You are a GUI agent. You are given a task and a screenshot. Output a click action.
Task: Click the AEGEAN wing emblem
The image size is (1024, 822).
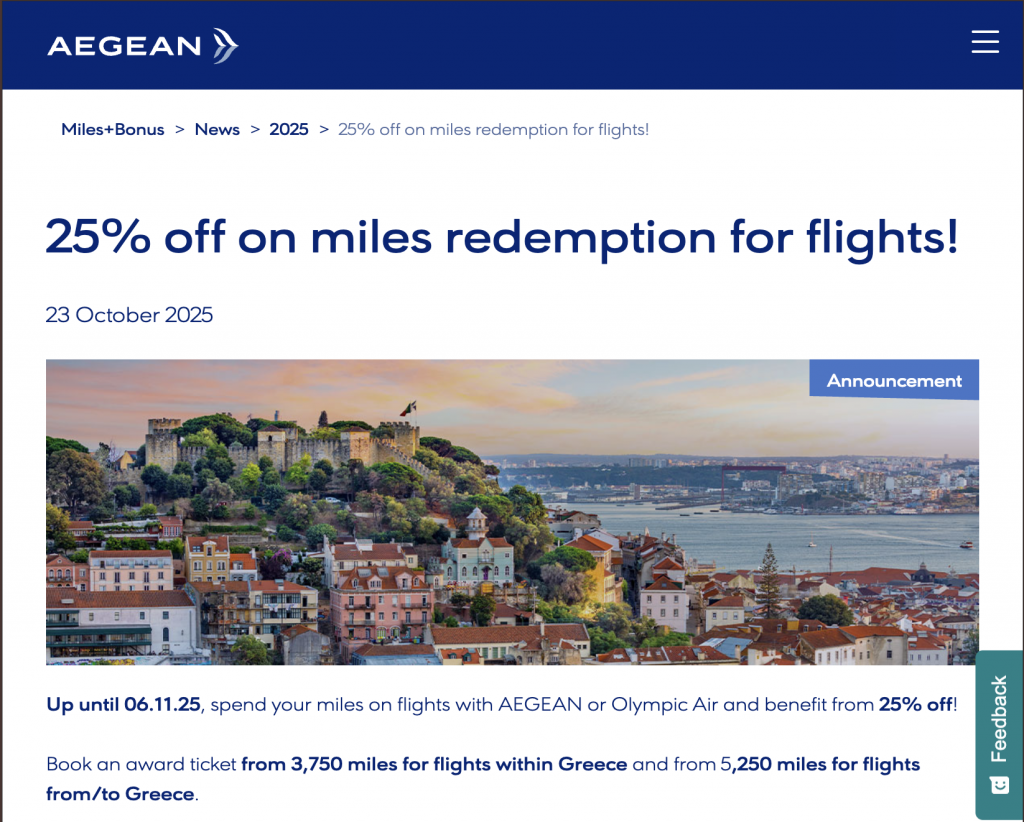[x=224, y=45]
